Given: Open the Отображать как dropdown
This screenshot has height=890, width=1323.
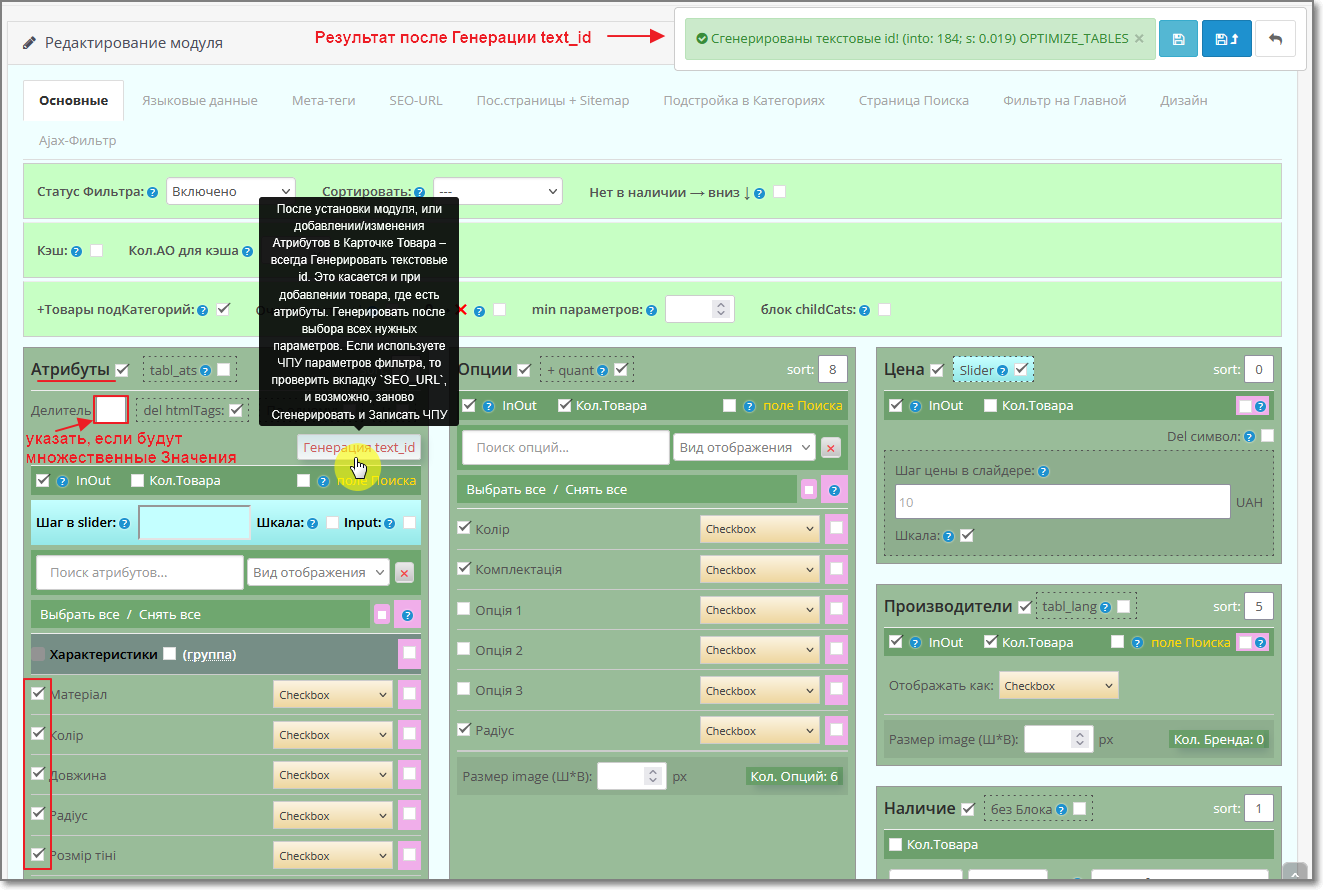Looking at the screenshot, I should pyautogui.click(x=1058, y=686).
